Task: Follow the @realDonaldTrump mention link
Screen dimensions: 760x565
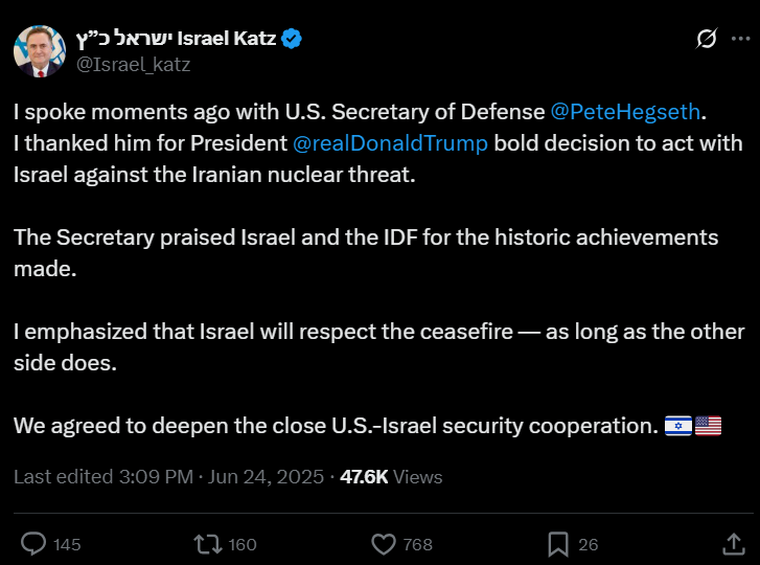Action: [391, 143]
